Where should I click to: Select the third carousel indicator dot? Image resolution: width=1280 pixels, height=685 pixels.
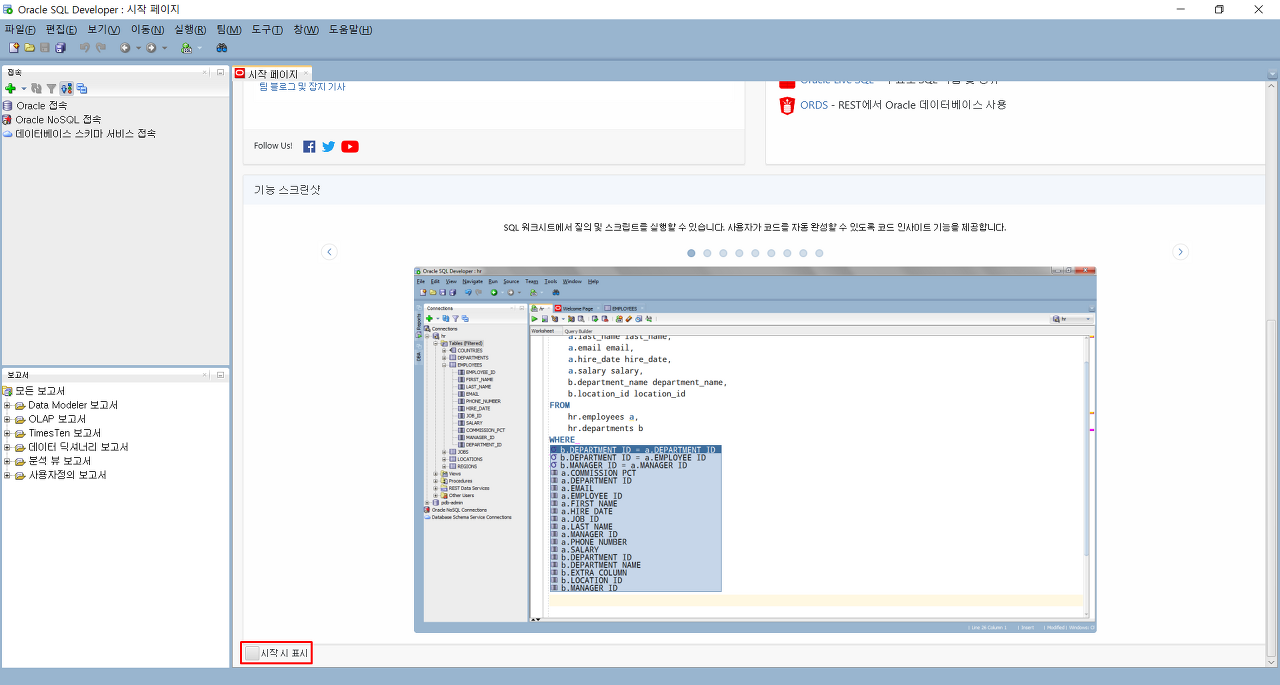pos(723,253)
